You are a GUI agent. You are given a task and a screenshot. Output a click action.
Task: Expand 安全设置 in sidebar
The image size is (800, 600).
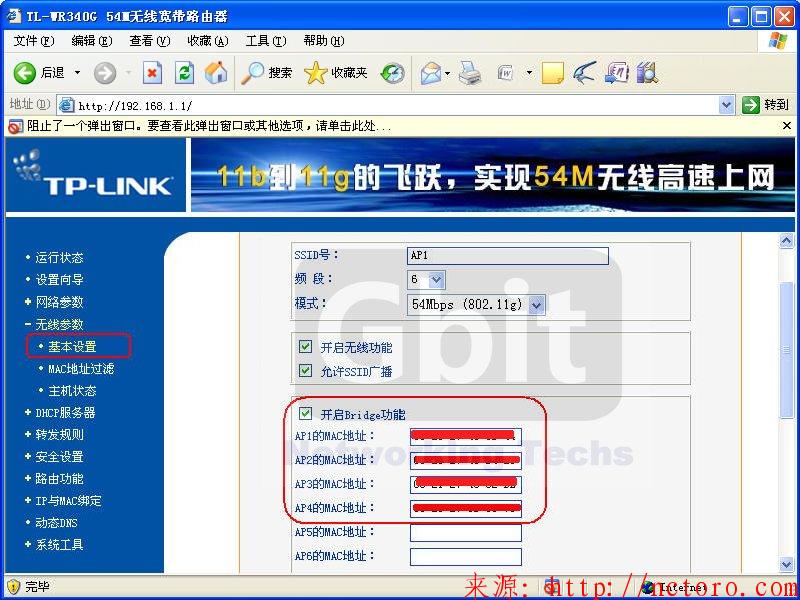click(59, 457)
